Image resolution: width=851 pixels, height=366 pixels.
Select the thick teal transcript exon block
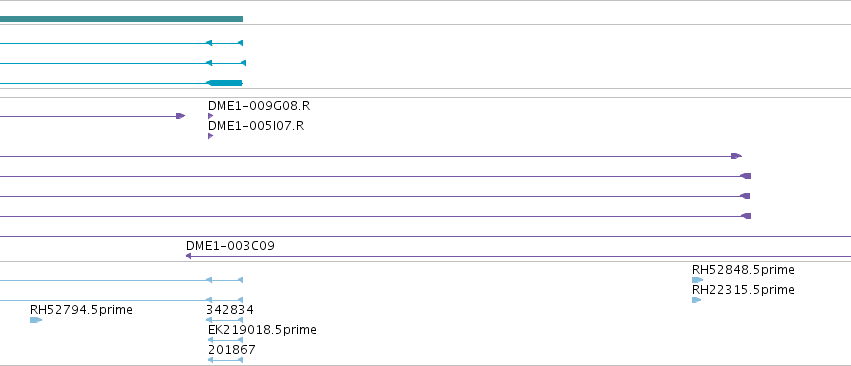[x=225, y=83]
